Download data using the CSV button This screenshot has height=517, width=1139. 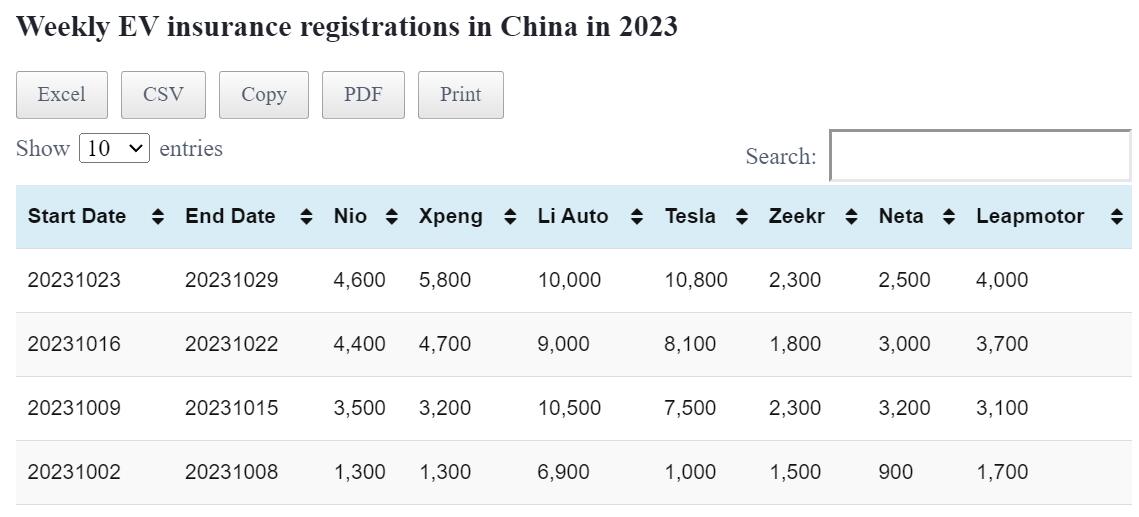pos(163,95)
